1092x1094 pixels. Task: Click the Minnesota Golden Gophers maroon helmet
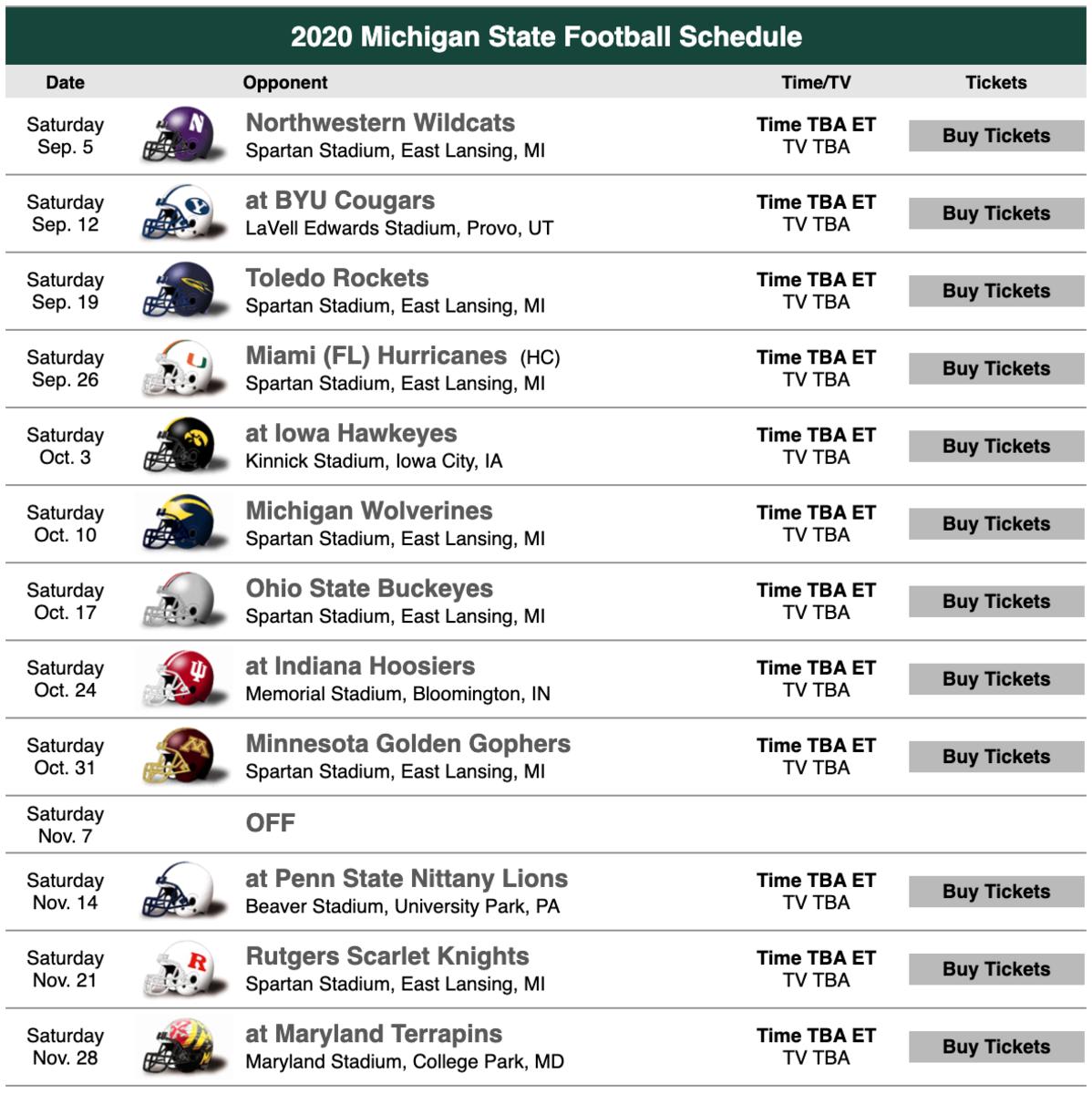(184, 756)
